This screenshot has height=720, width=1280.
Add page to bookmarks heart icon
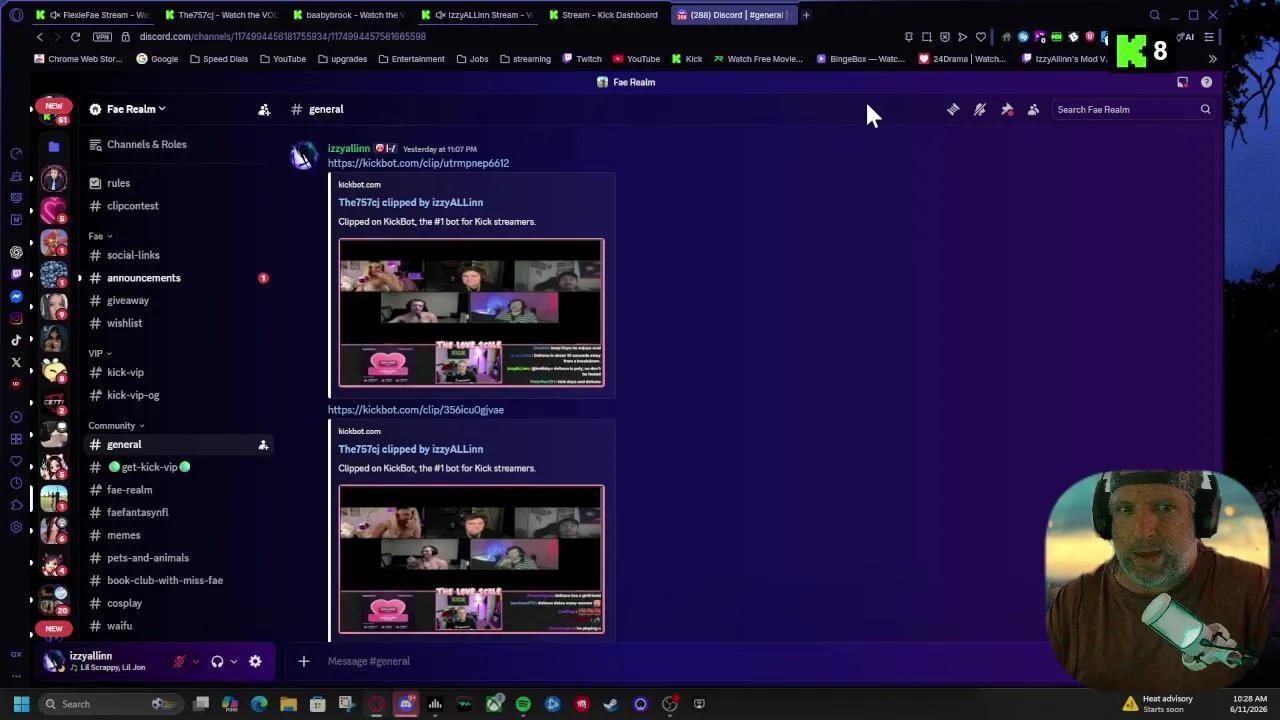pyautogui.click(x=981, y=37)
